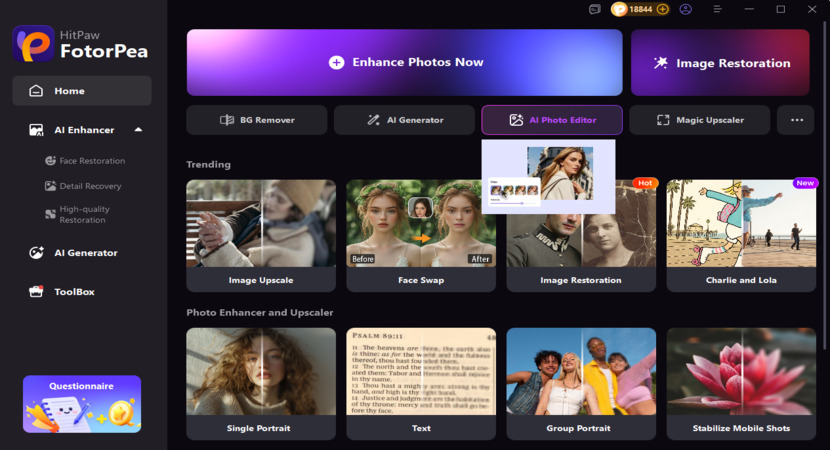Viewport: 830px width, 450px height.
Task: Select the AI Photo Editor button
Action: pyautogui.click(x=552, y=120)
